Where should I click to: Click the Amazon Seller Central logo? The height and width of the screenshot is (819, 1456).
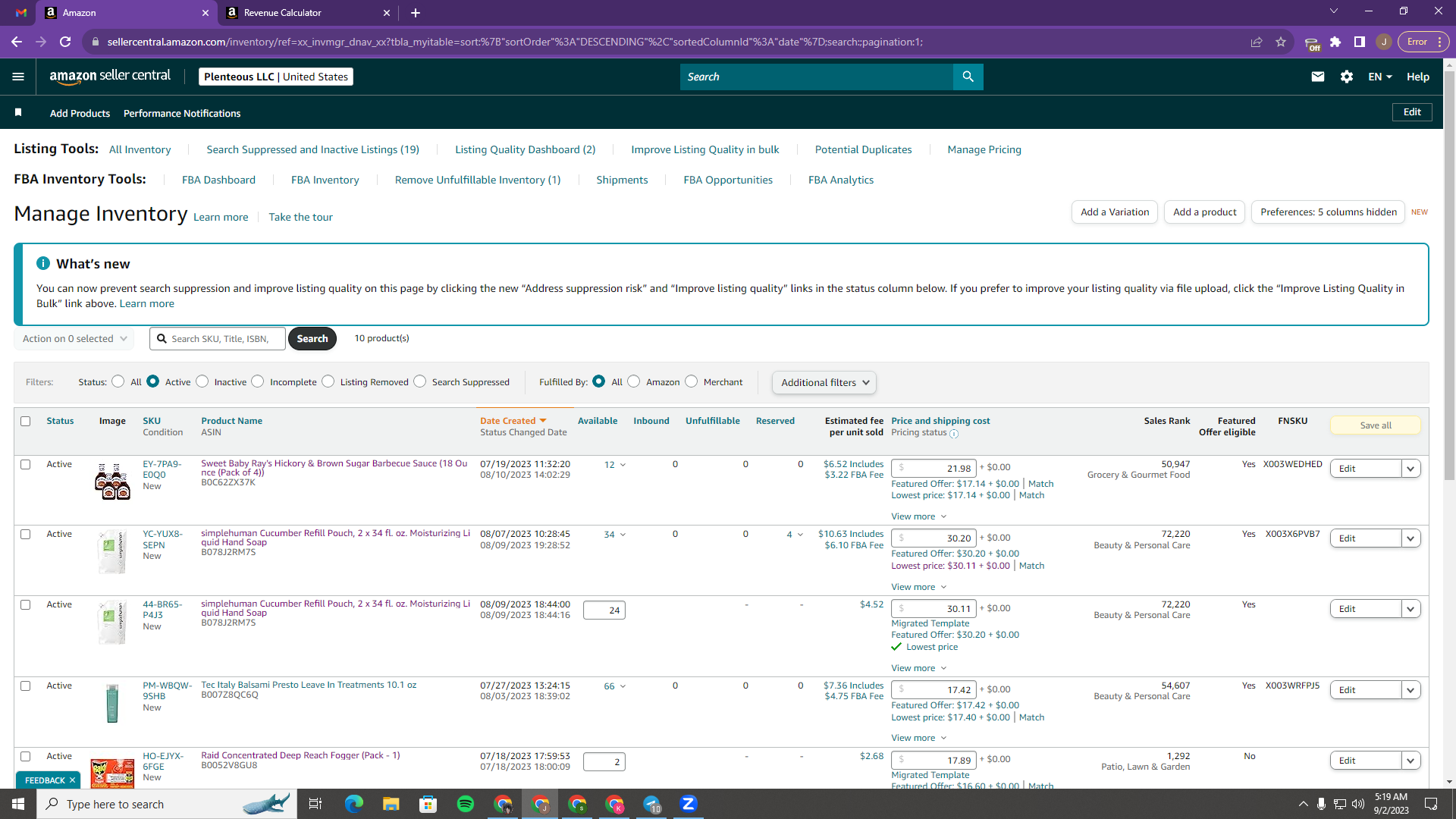point(110,77)
